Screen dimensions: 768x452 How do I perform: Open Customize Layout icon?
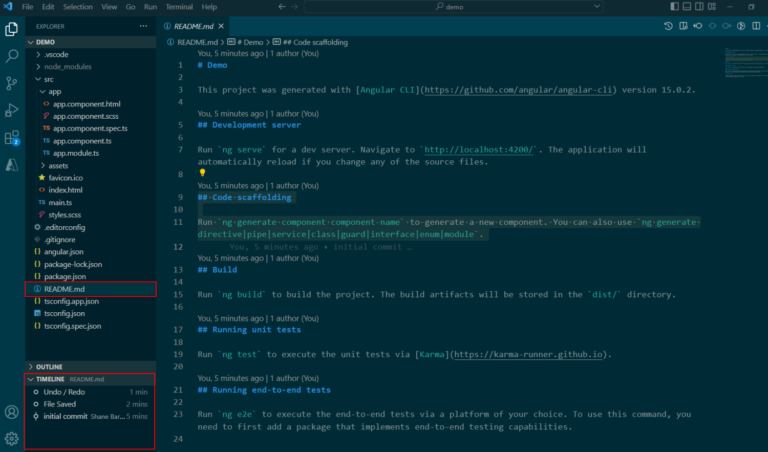712,7
